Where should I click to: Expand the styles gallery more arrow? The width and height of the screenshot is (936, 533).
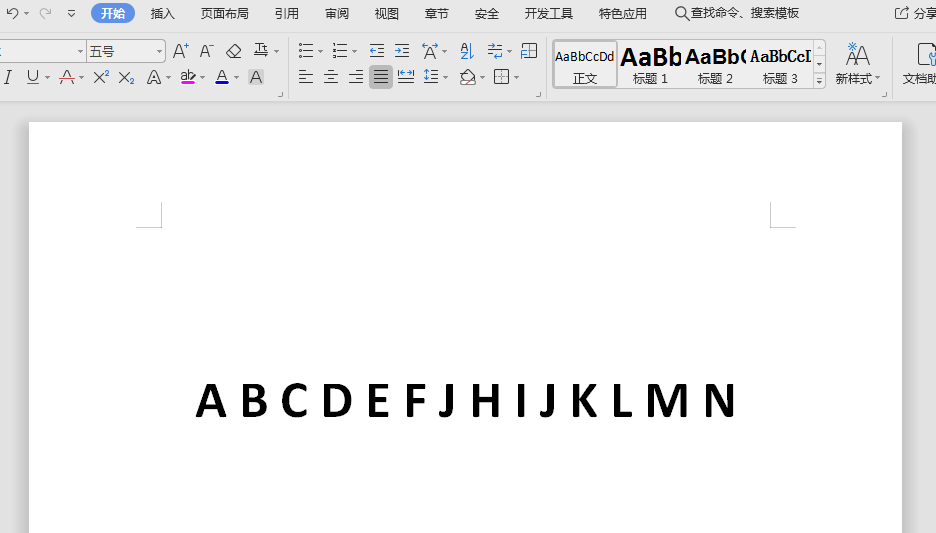click(x=820, y=81)
